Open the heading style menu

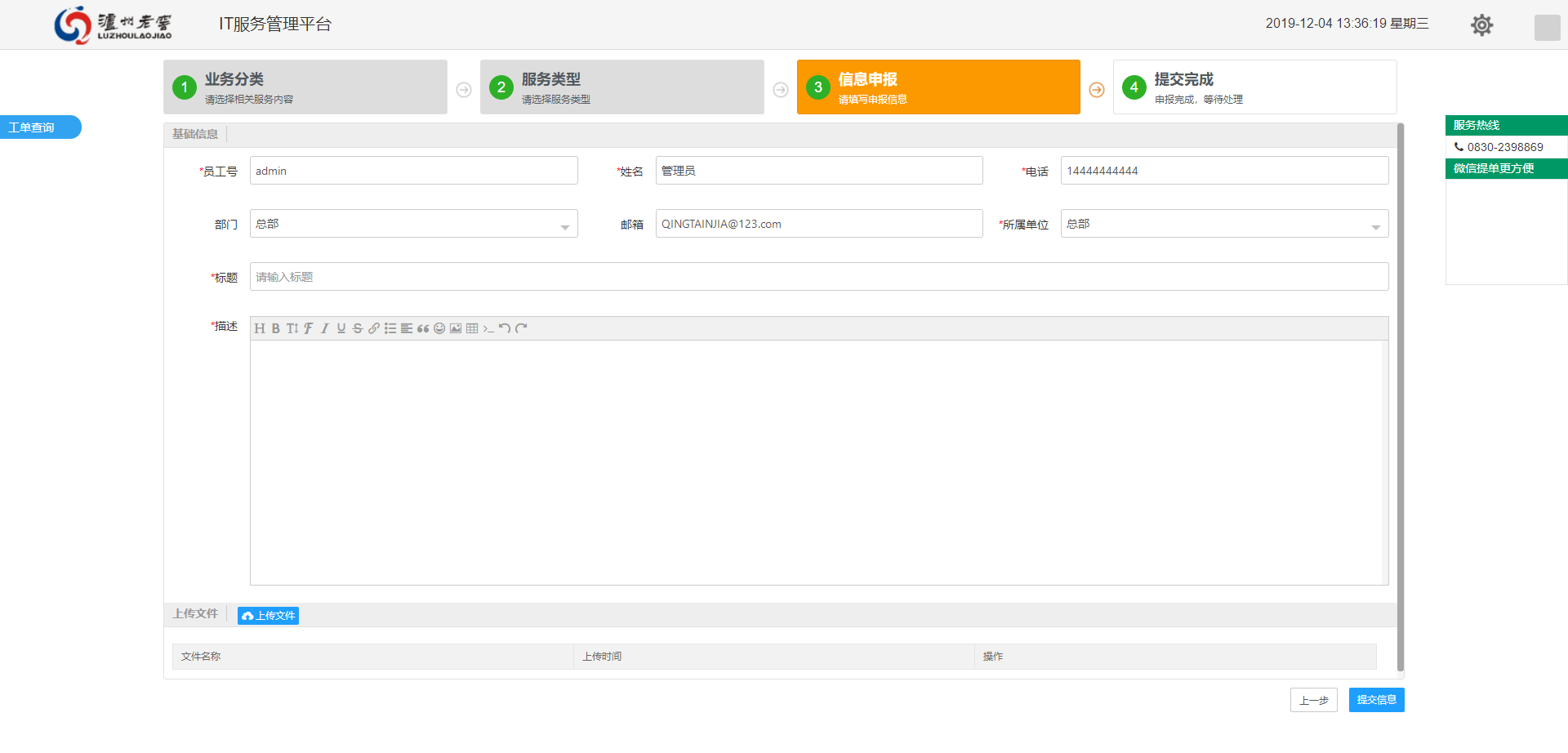pyautogui.click(x=260, y=328)
